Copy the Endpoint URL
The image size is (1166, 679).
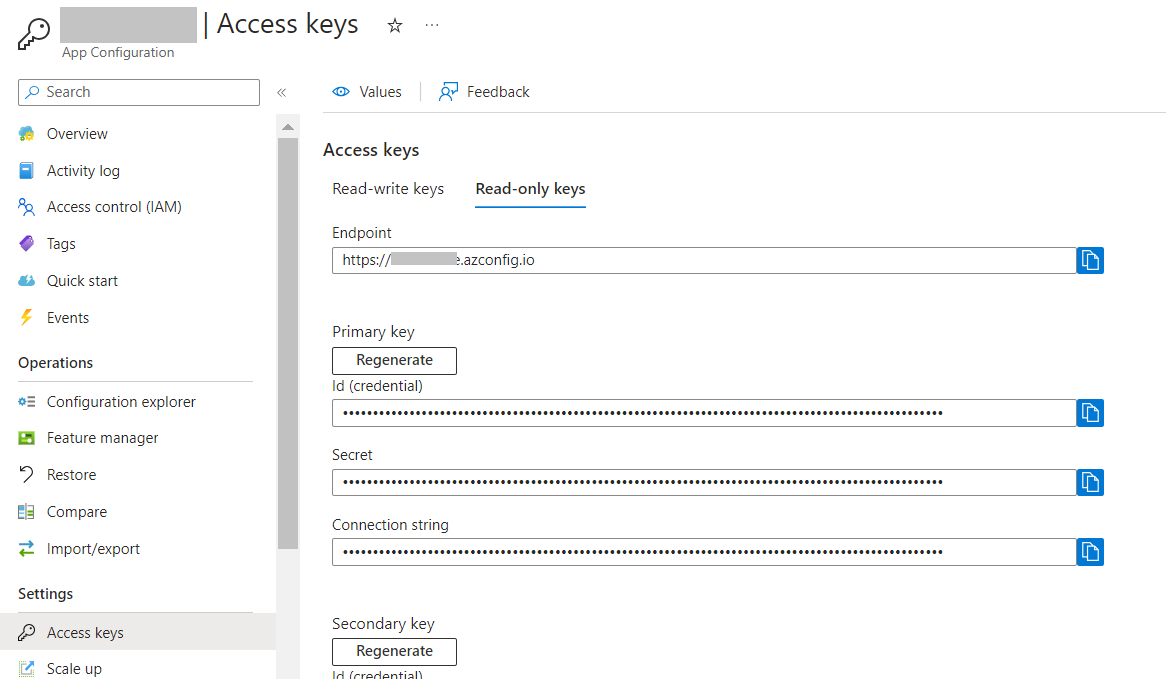point(1090,260)
